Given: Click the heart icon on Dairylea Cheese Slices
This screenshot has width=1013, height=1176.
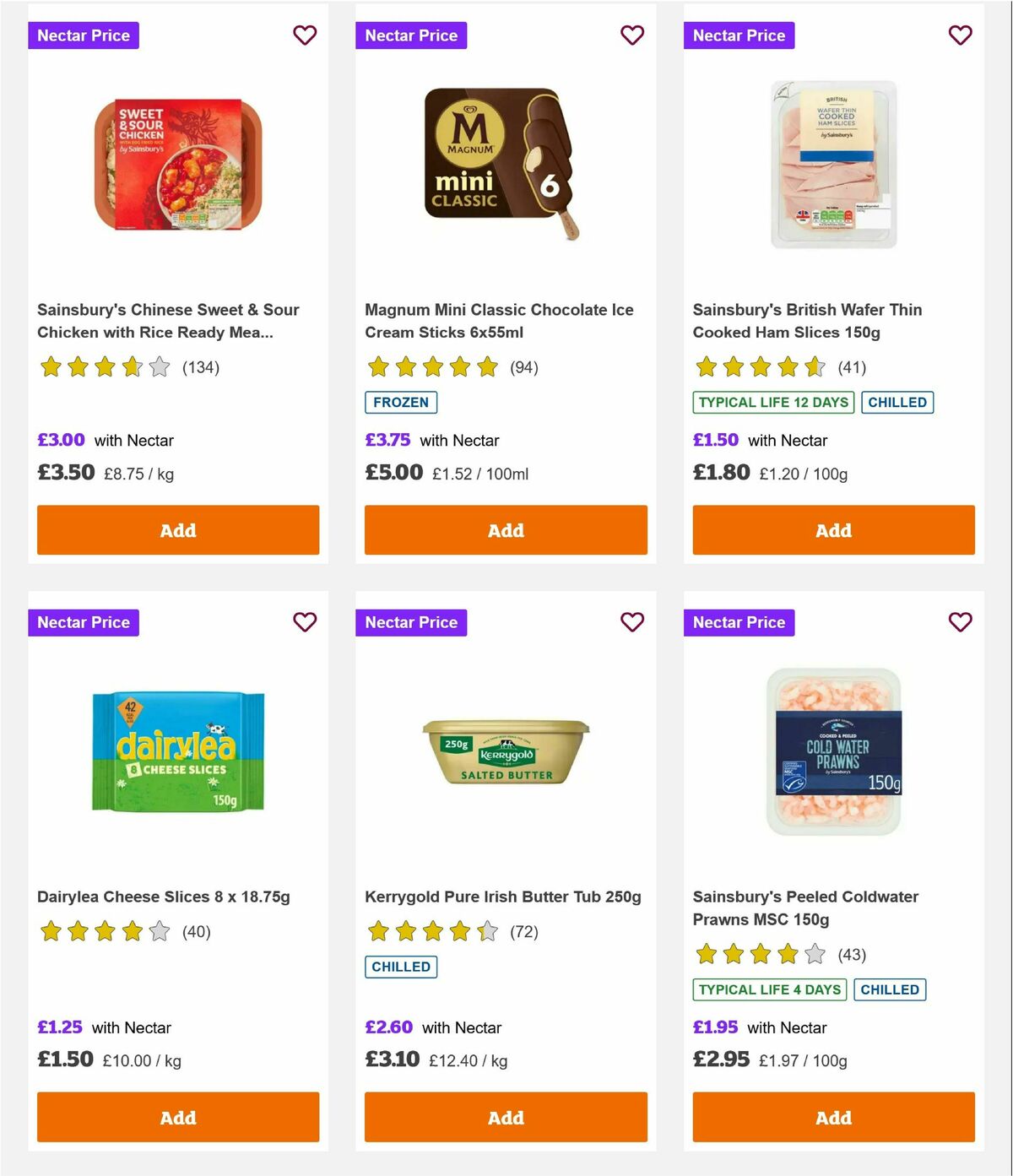Looking at the screenshot, I should point(305,622).
